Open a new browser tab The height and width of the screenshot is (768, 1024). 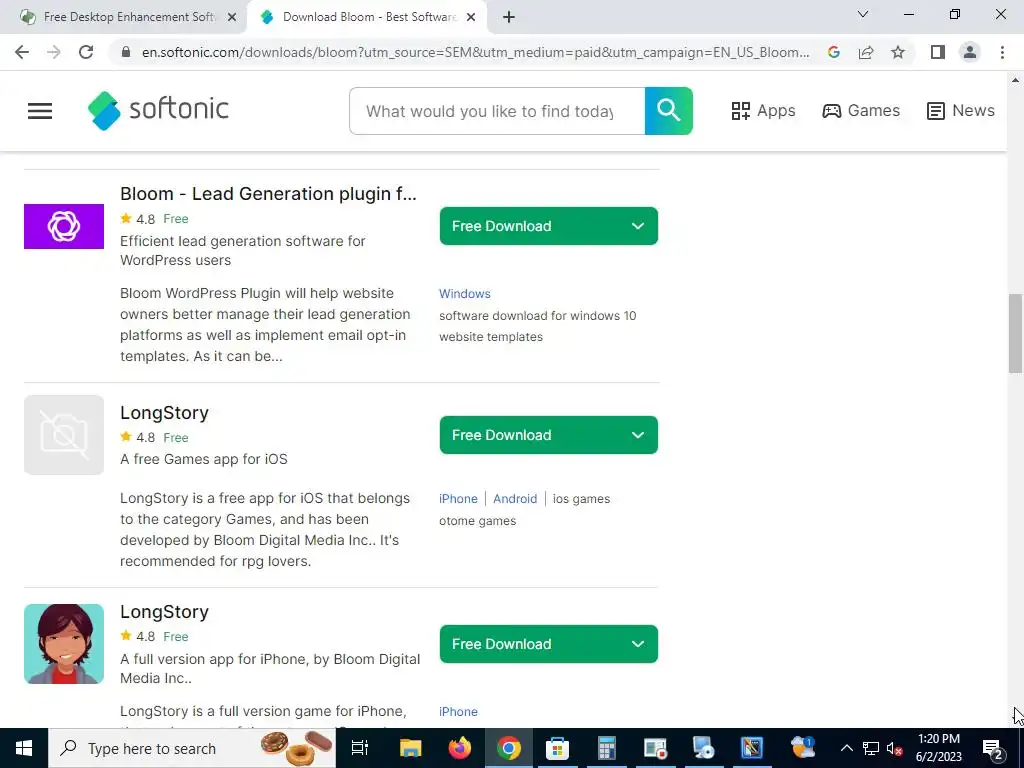[509, 17]
